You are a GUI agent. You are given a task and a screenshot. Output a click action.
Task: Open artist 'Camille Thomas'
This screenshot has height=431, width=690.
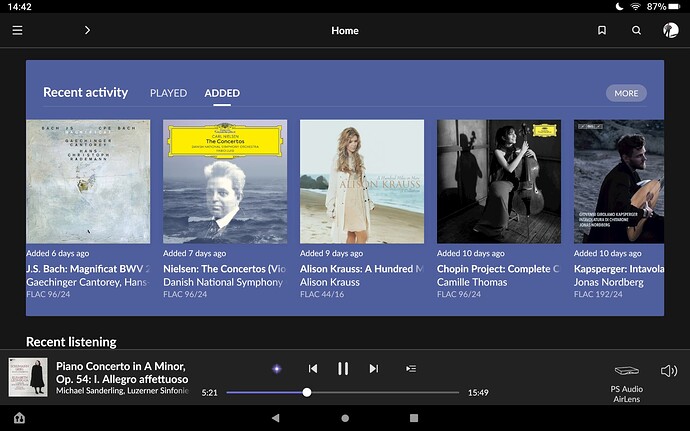click(x=472, y=282)
